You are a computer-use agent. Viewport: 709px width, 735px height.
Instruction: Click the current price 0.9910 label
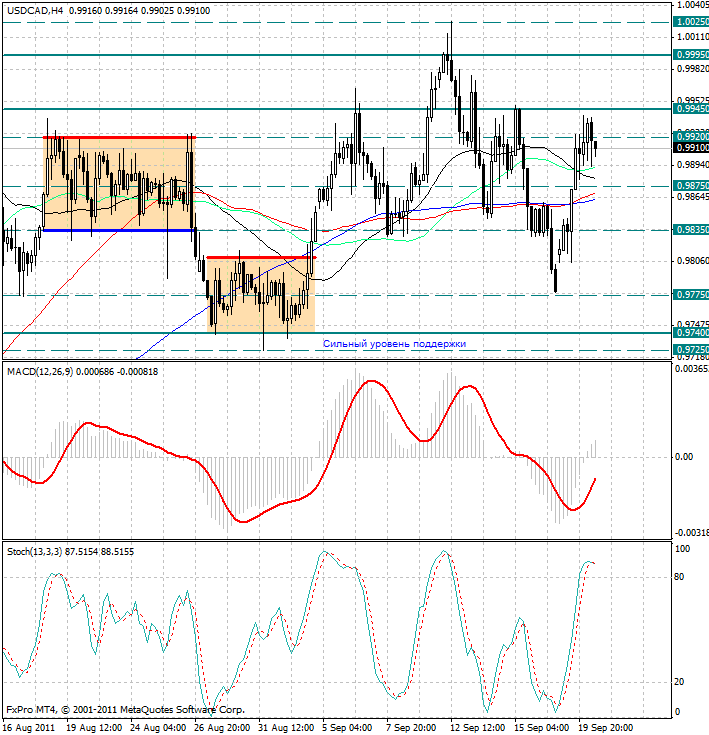click(689, 147)
